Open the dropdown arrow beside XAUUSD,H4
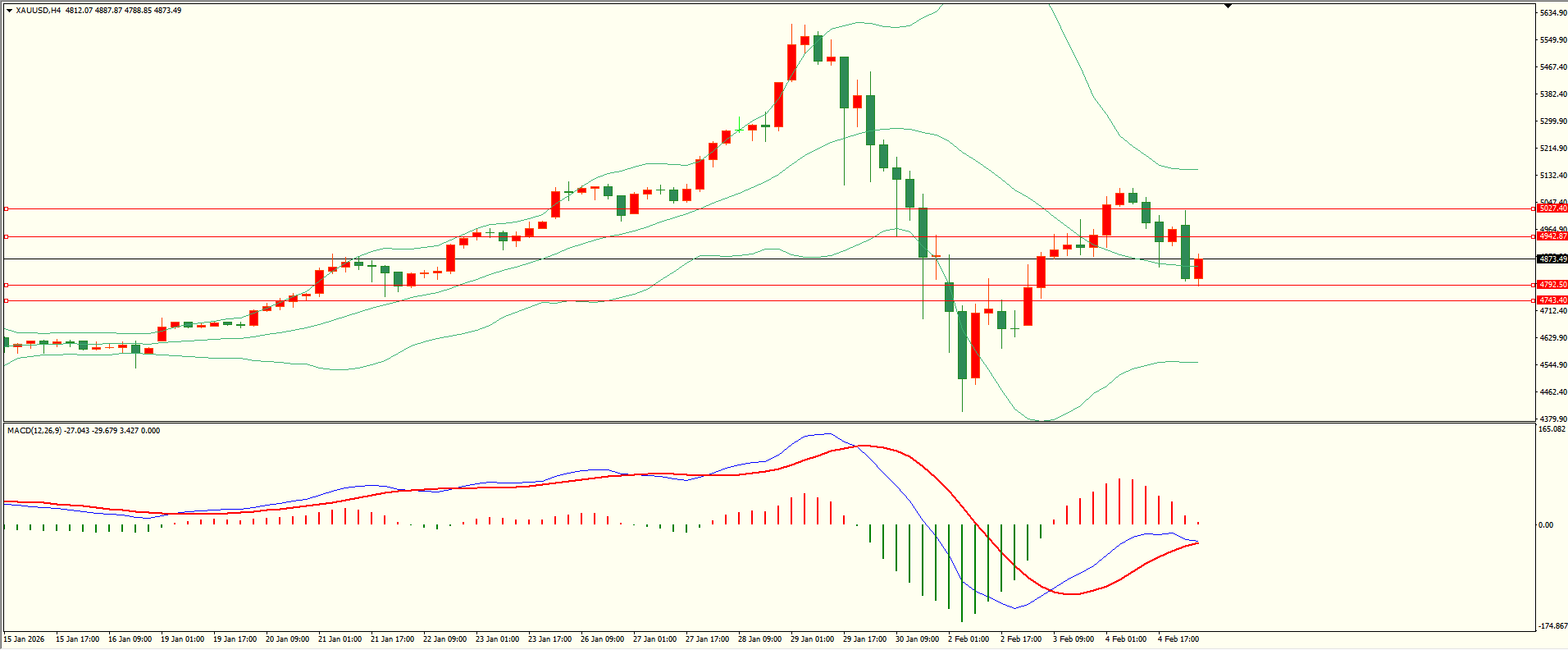Screen dimensions: 1568x650 [9, 11]
